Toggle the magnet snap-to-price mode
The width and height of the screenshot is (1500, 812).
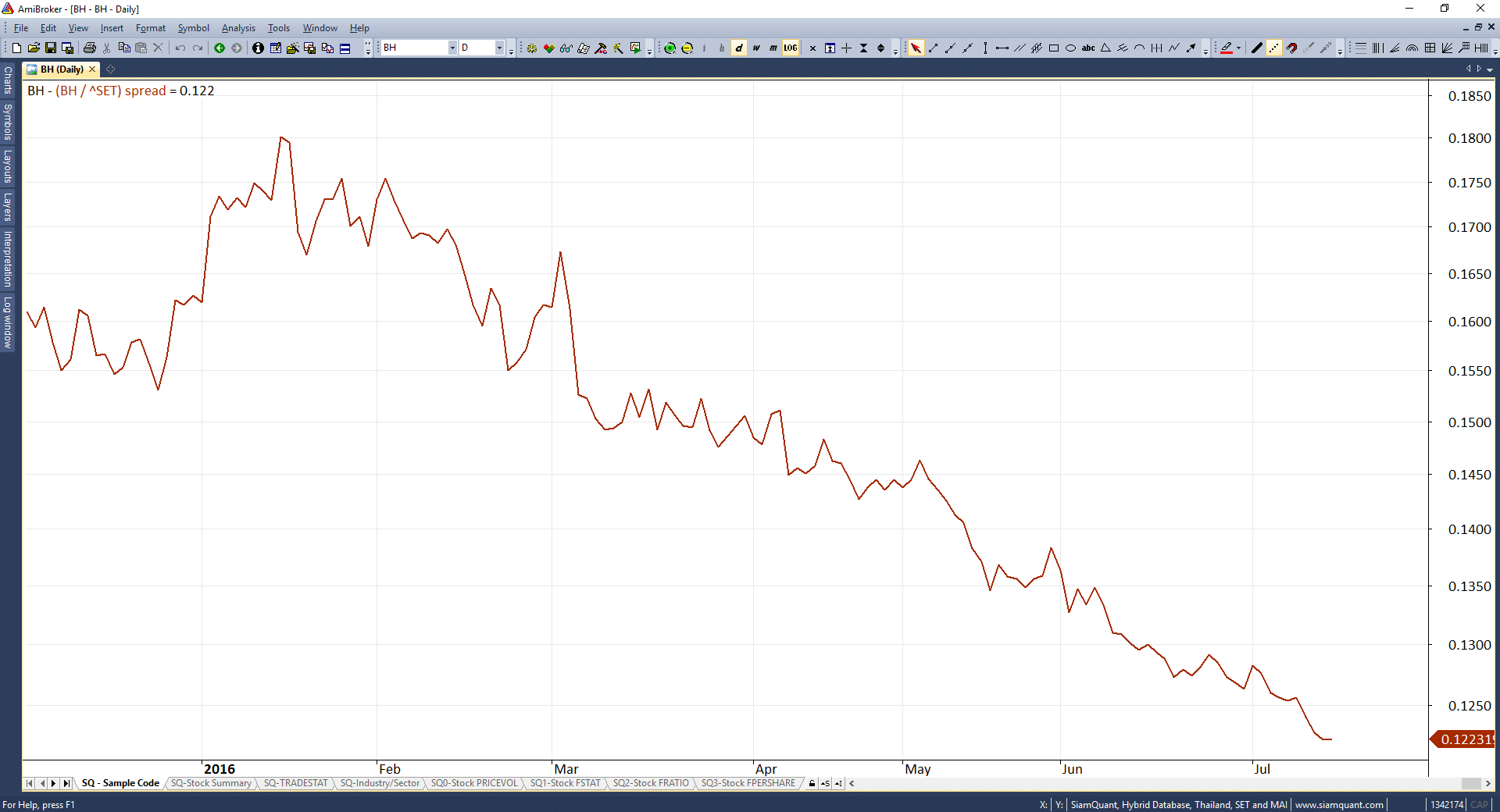tap(1291, 48)
